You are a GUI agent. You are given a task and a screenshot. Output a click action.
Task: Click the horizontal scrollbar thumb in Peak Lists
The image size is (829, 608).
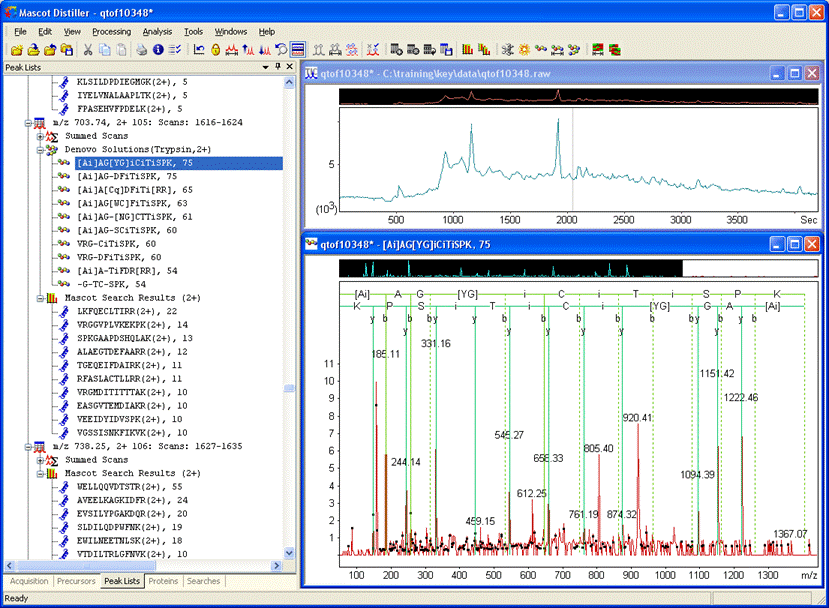[86, 566]
